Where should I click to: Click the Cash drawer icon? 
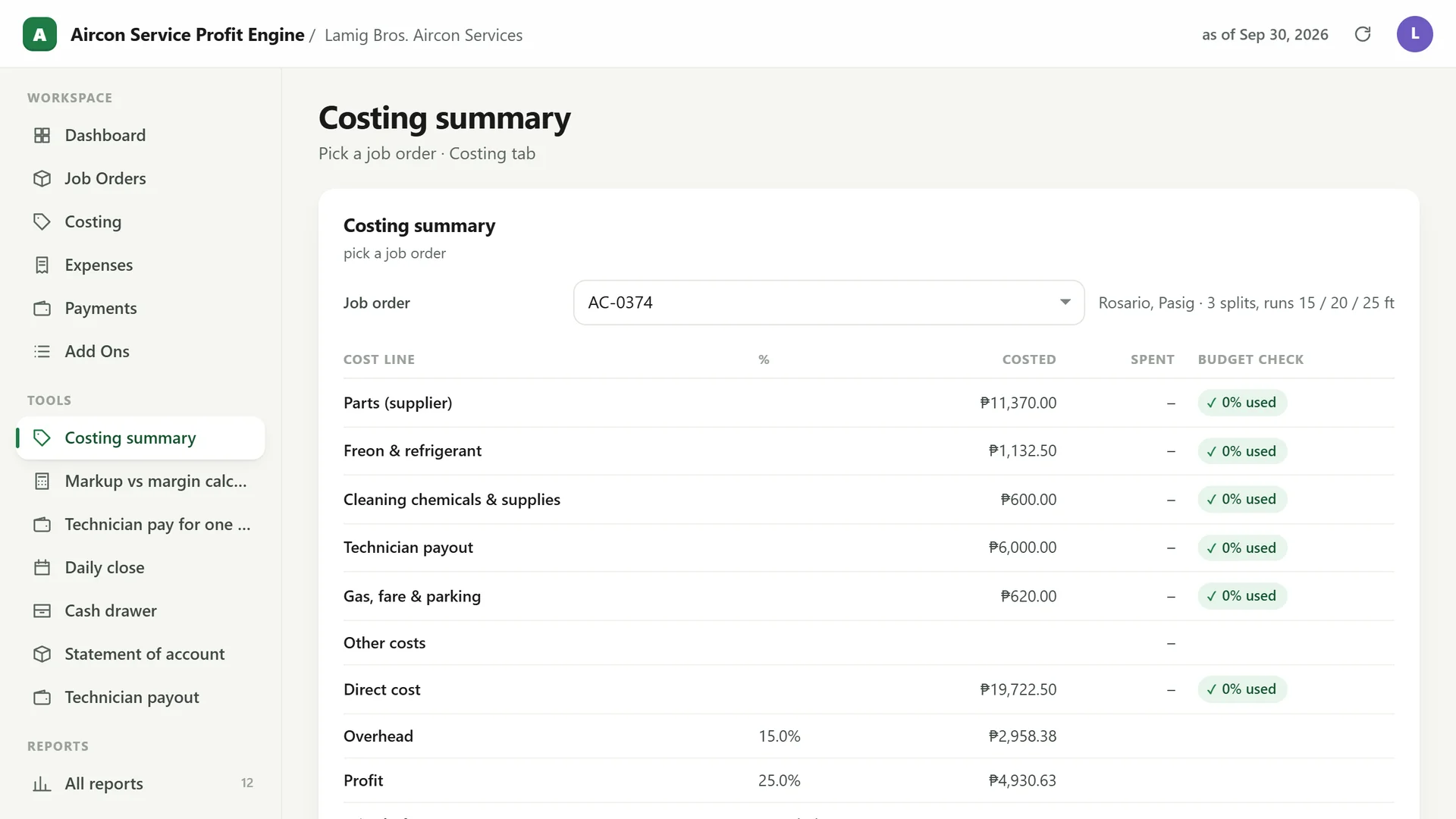42,610
